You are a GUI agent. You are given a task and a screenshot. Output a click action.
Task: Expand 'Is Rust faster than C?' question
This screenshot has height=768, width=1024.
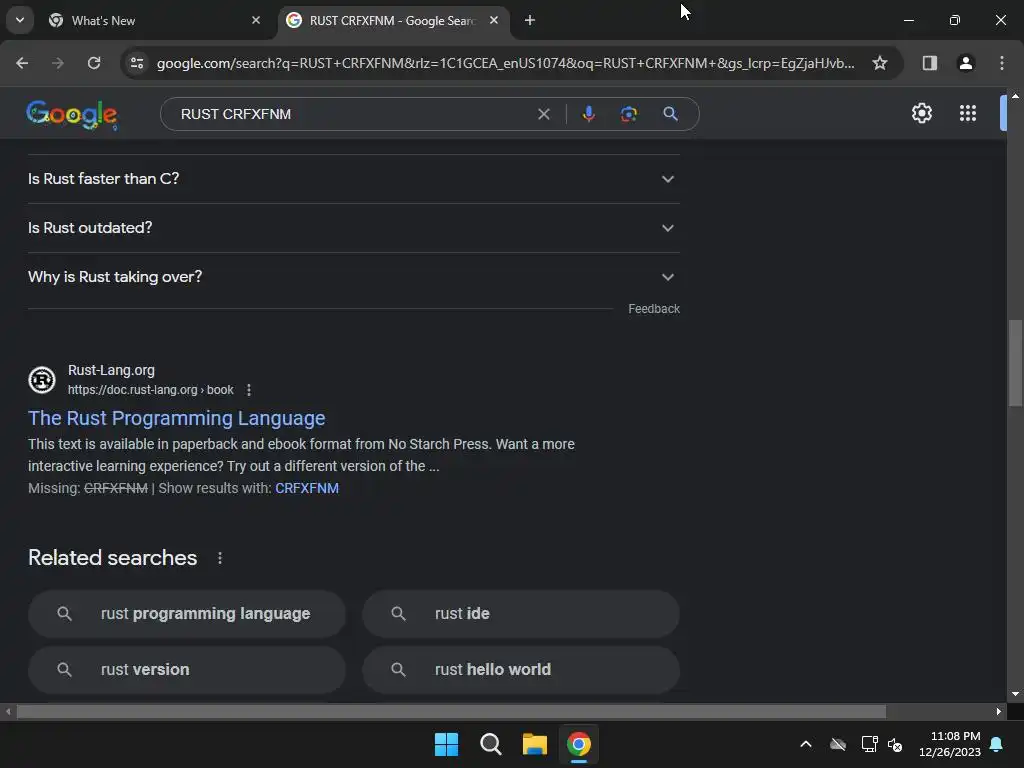pos(353,179)
